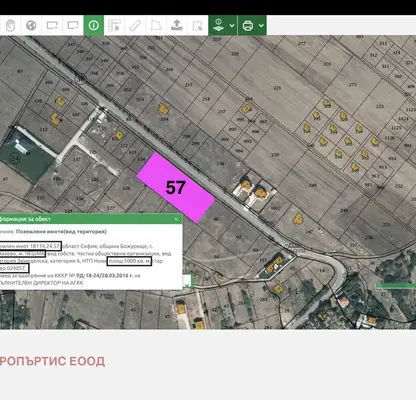Screen dimensions: 416x400
Task: Click parcel 275 on the map
Action: 353,85
